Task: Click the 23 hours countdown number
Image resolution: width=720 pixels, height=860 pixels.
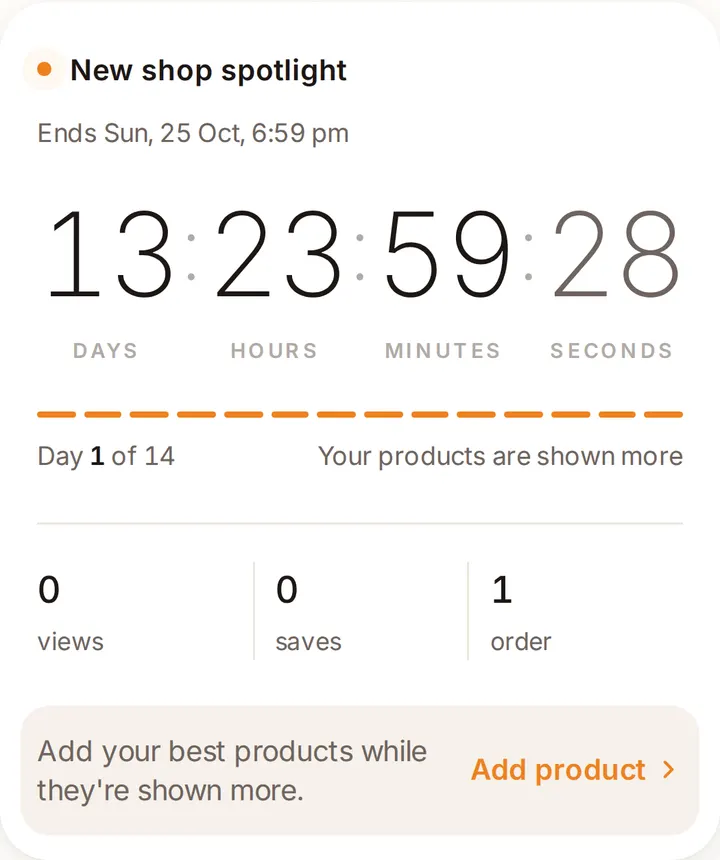Action: coord(277,254)
